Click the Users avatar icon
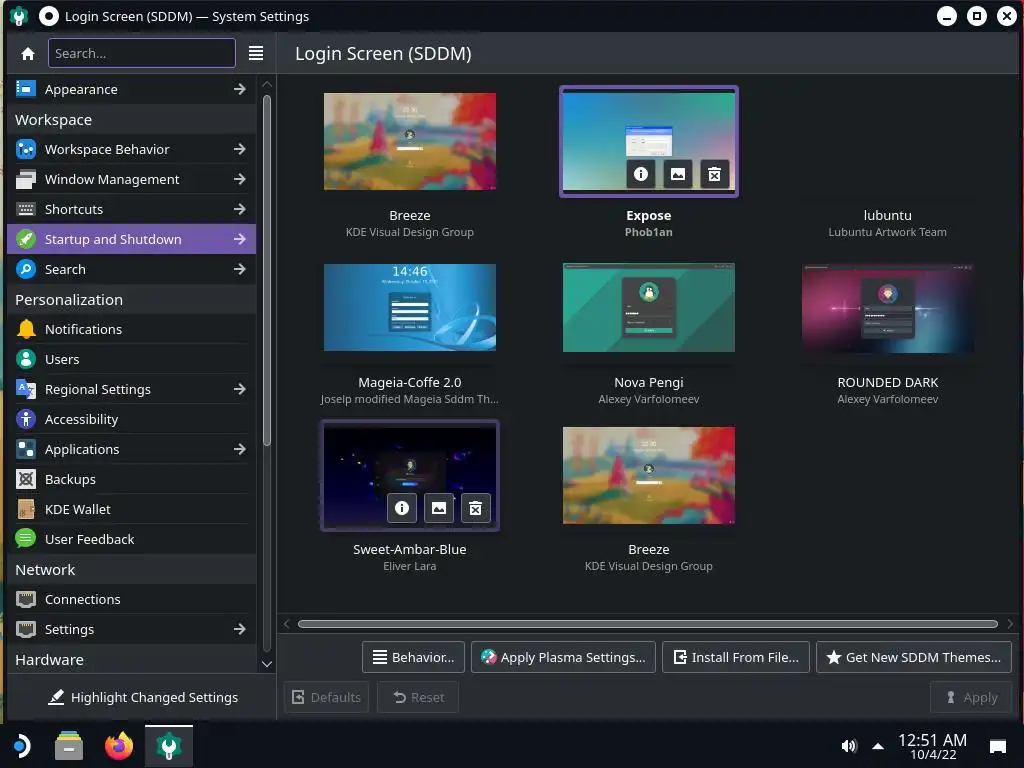The width and height of the screenshot is (1024, 768). pos(26,359)
